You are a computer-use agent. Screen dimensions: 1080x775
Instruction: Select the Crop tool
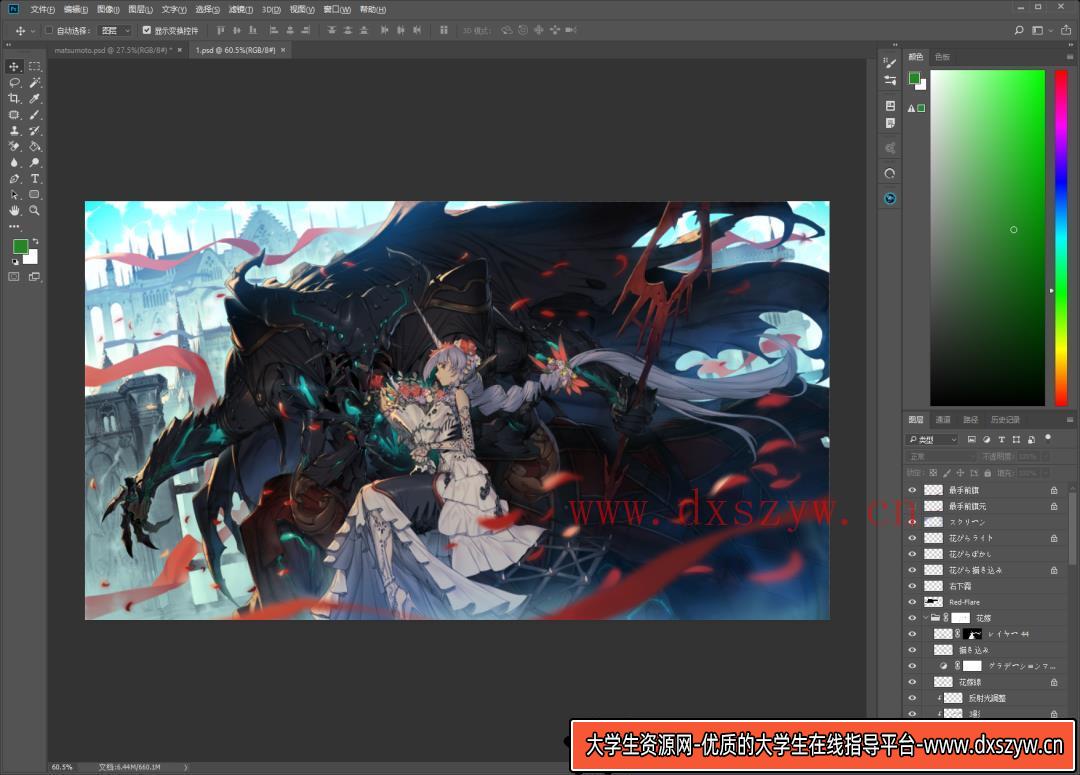click(x=14, y=99)
